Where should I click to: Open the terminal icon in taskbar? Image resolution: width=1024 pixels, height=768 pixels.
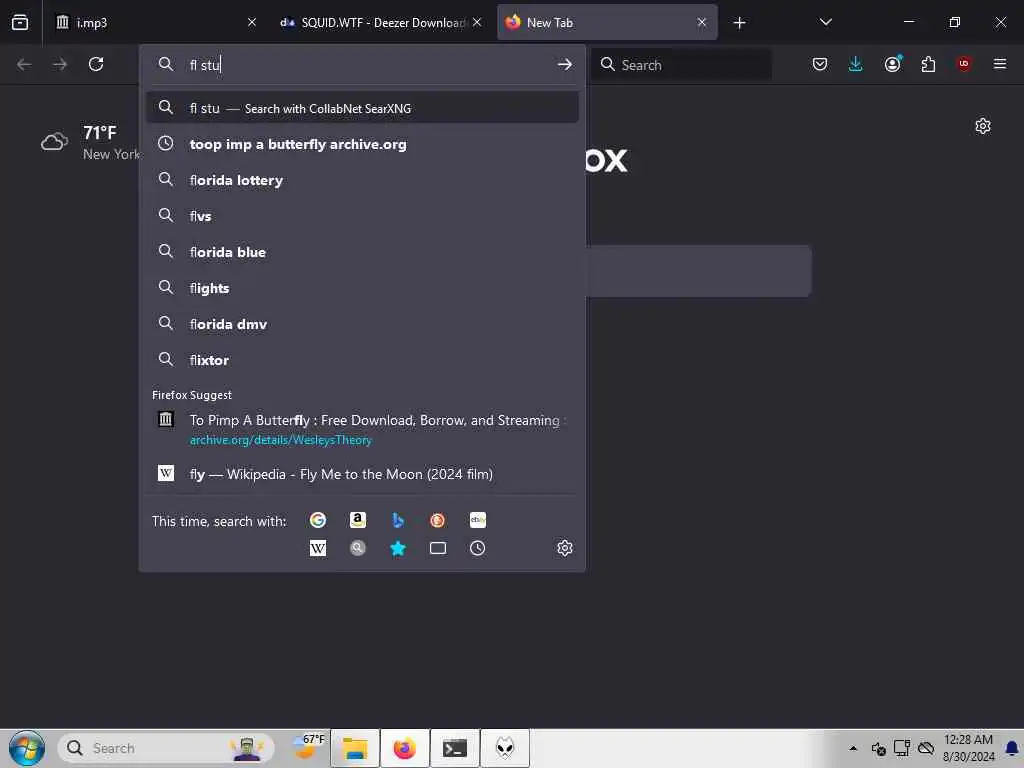pos(455,748)
